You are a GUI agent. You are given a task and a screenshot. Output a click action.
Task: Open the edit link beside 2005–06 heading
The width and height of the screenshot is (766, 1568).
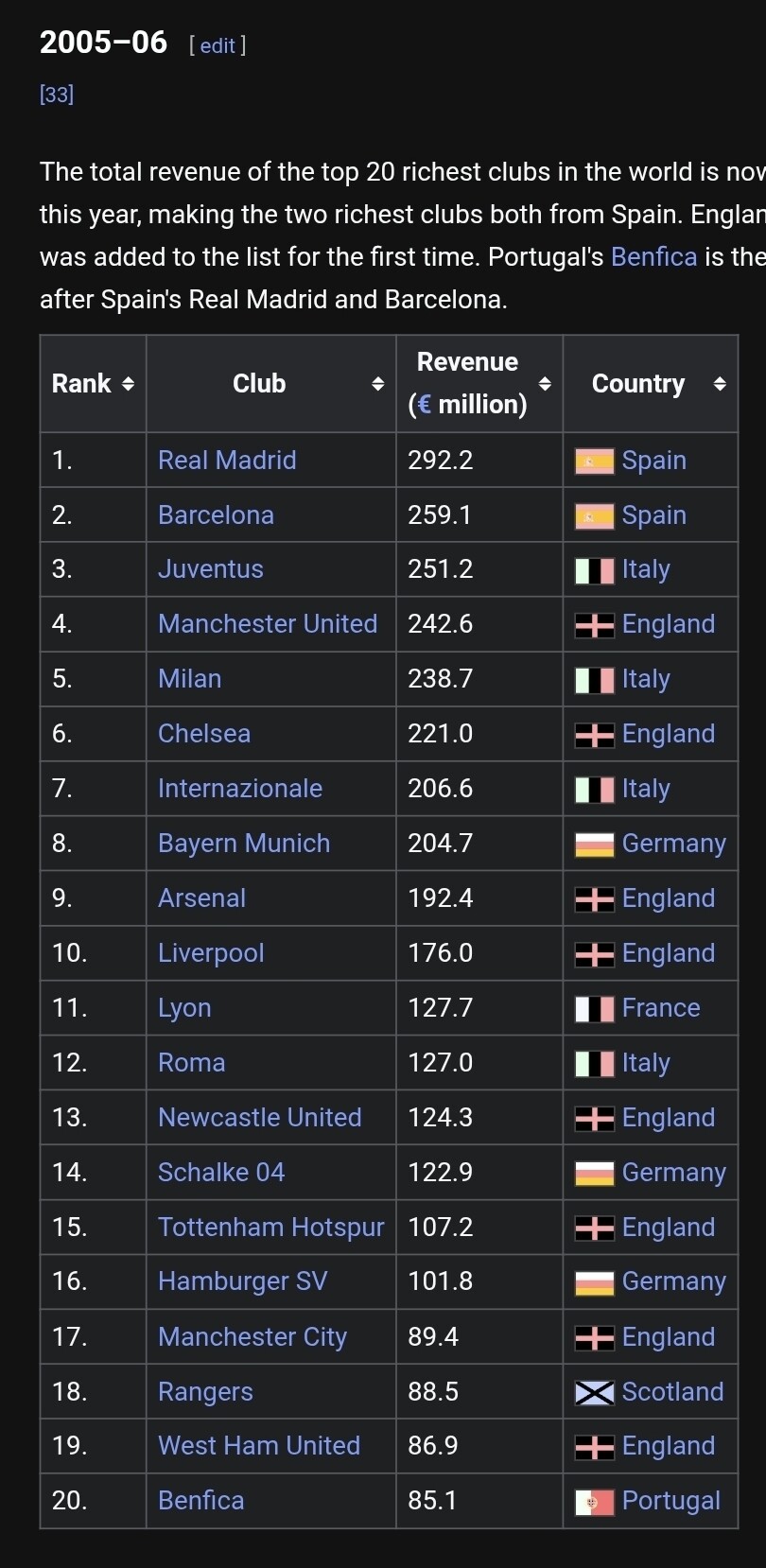click(218, 45)
